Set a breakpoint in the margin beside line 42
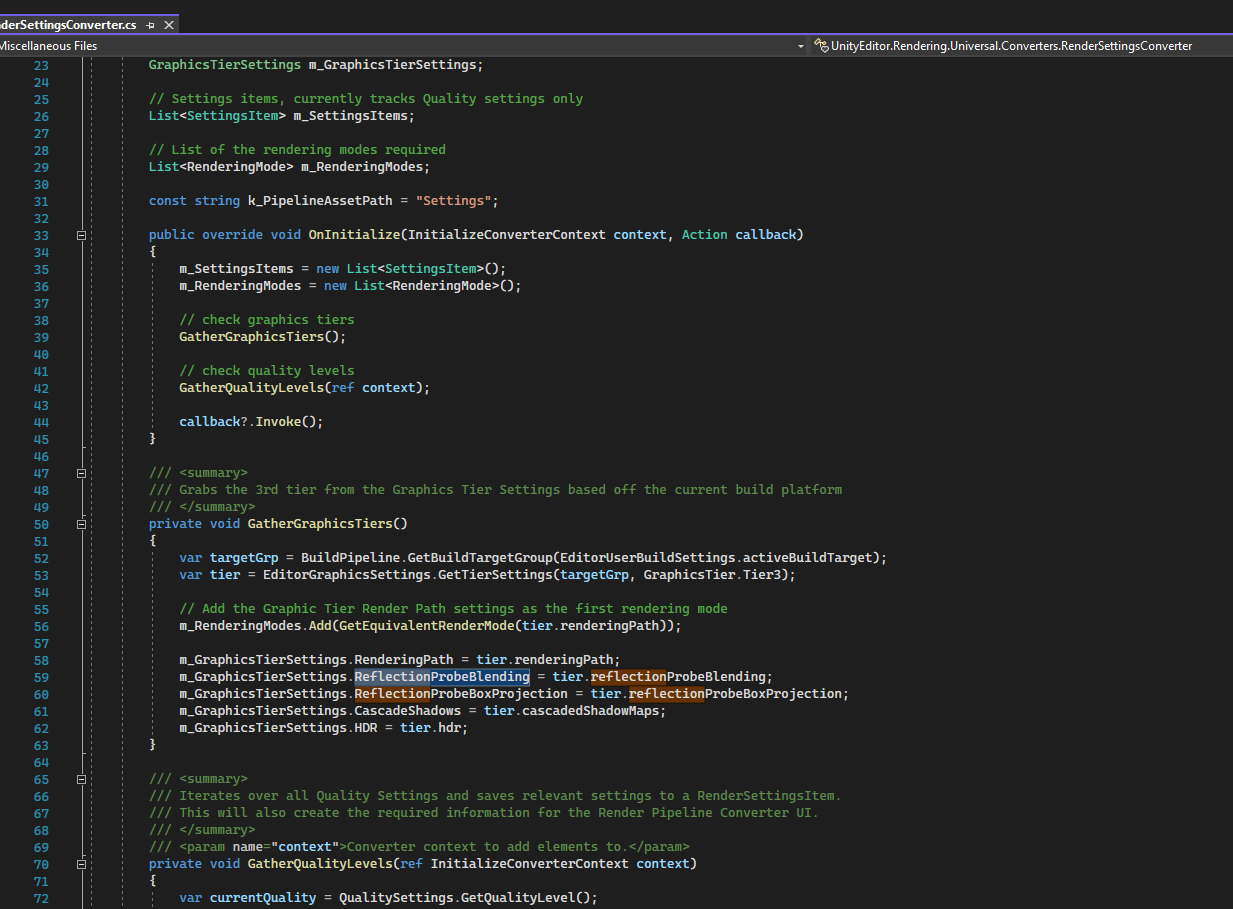The height and width of the screenshot is (909, 1233). point(12,387)
